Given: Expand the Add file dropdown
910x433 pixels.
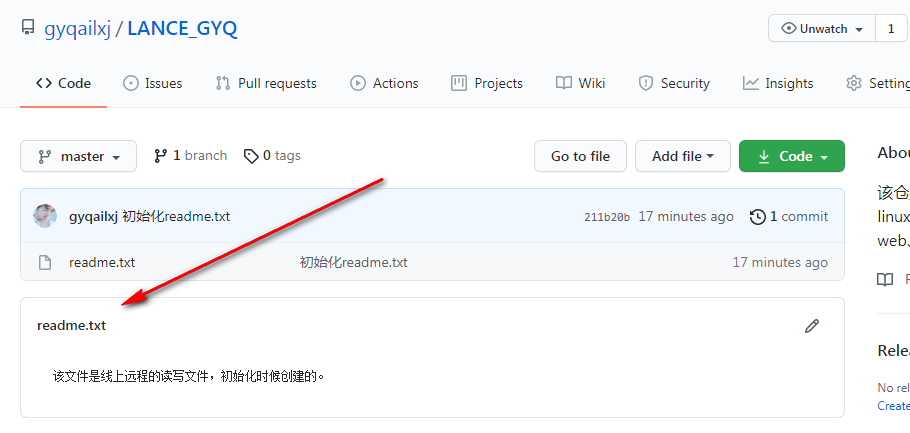Looking at the screenshot, I should (x=682, y=156).
